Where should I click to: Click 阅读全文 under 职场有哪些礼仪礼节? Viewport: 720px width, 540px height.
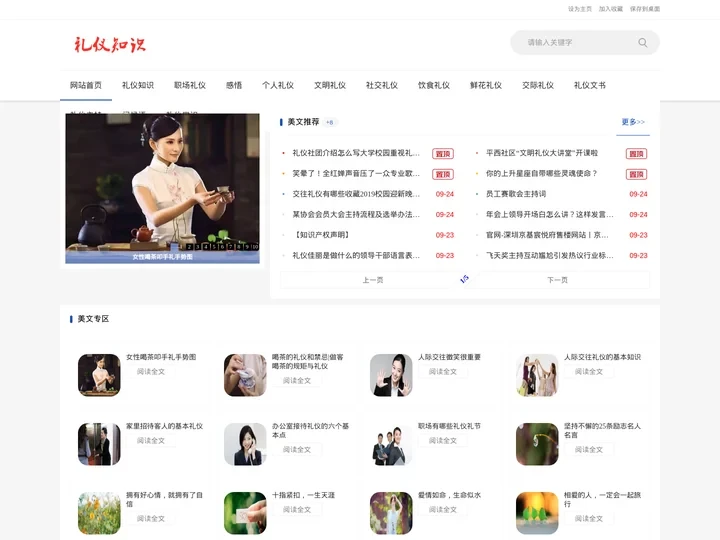click(443, 440)
